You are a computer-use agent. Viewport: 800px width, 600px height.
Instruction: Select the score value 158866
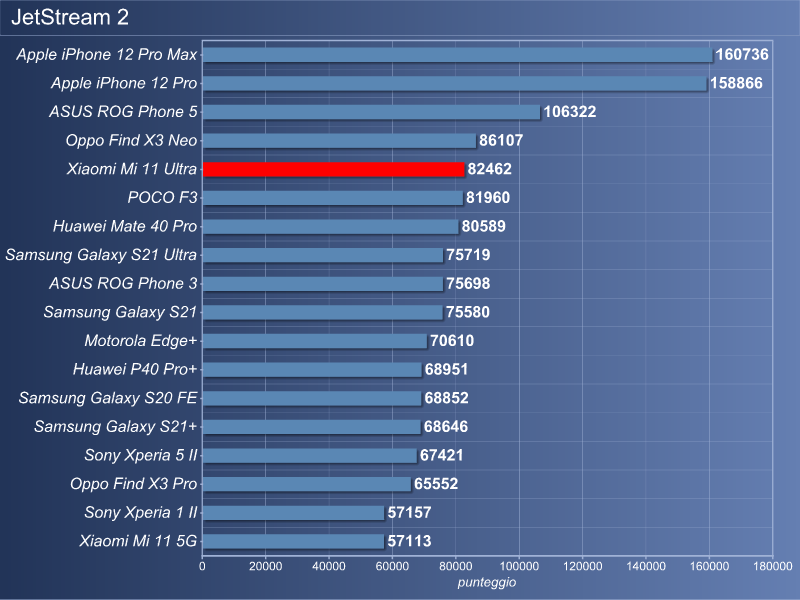(736, 83)
